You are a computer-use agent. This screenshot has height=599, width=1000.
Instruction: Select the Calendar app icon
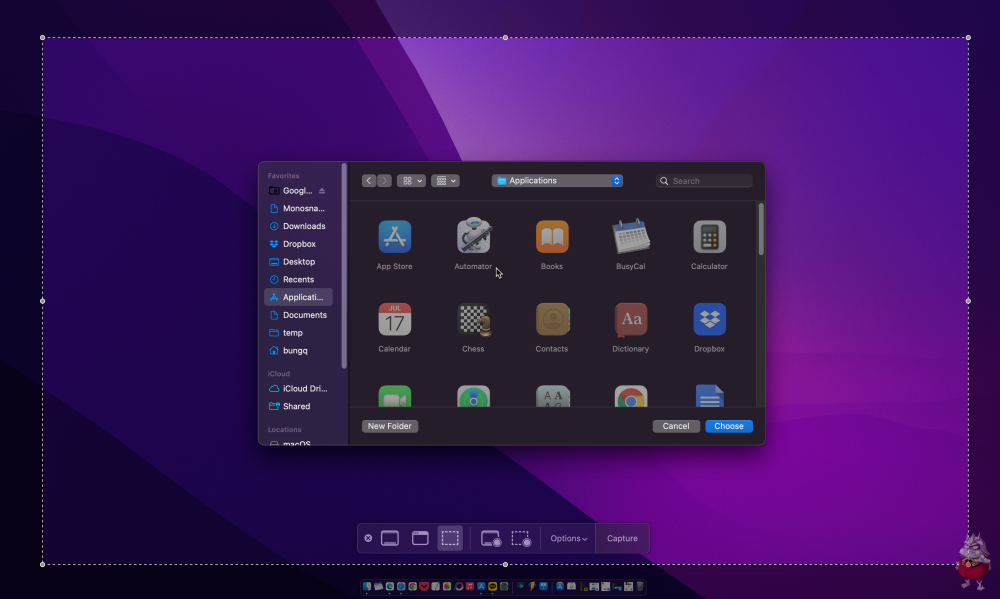(394, 319)
